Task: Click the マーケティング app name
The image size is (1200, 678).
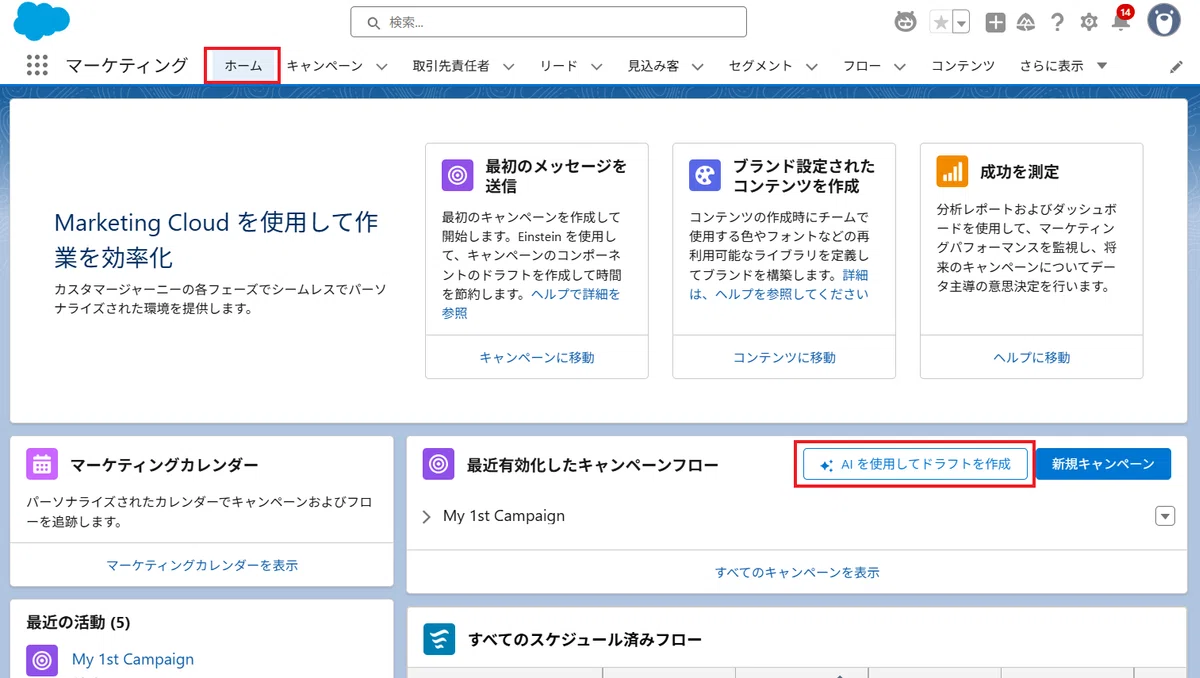Action: tap(127, 66)
